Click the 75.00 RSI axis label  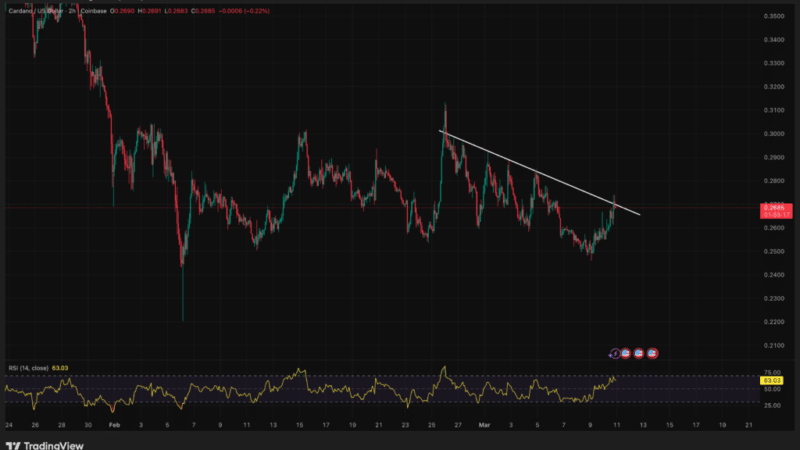click(x=772, y=372)
